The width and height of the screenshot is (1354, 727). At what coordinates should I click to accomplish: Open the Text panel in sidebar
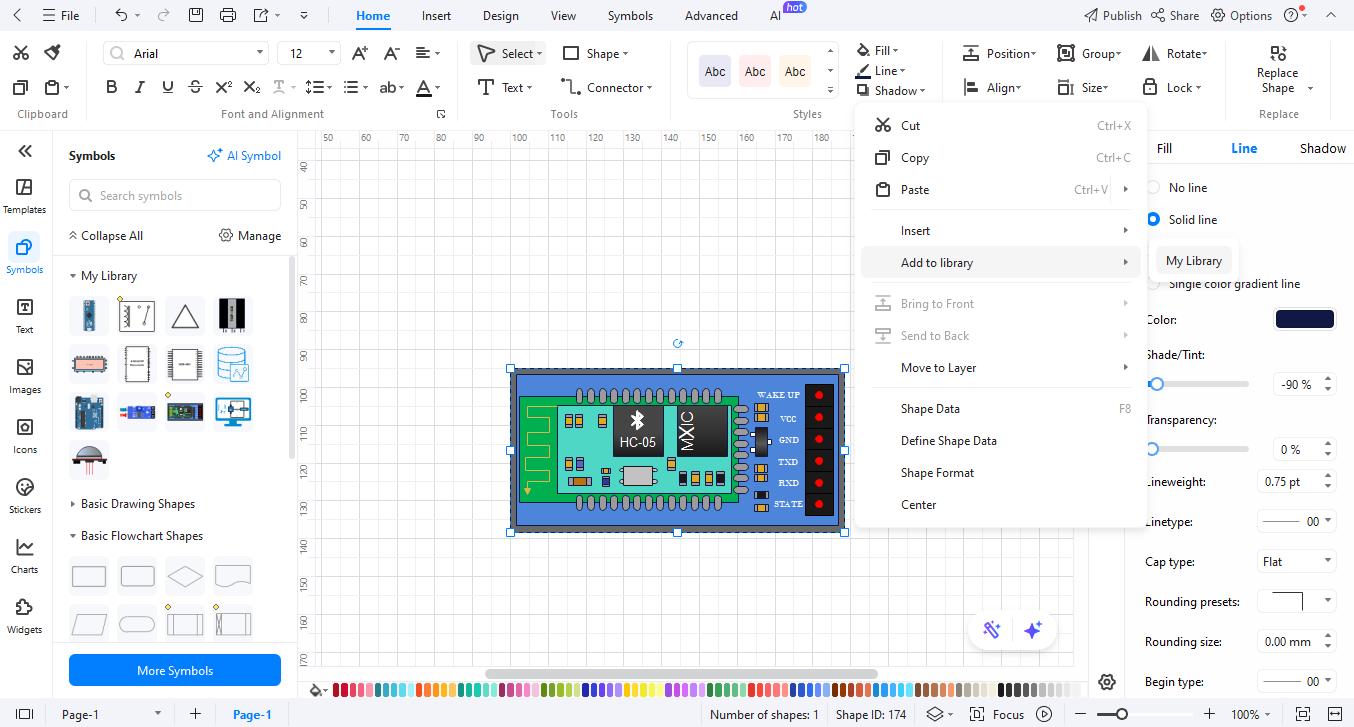coord(25,316)
